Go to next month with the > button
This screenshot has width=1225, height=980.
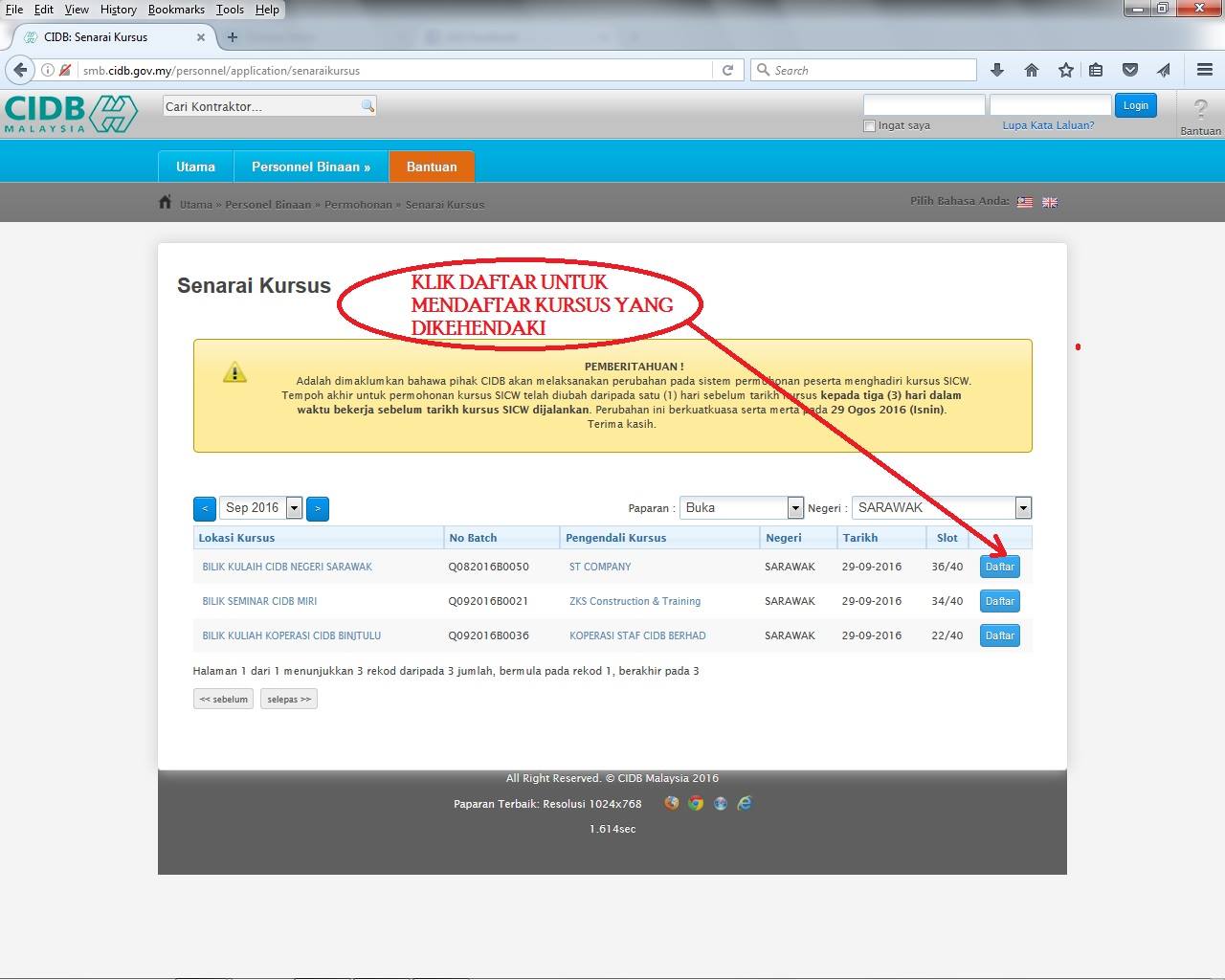pos(318,508)
